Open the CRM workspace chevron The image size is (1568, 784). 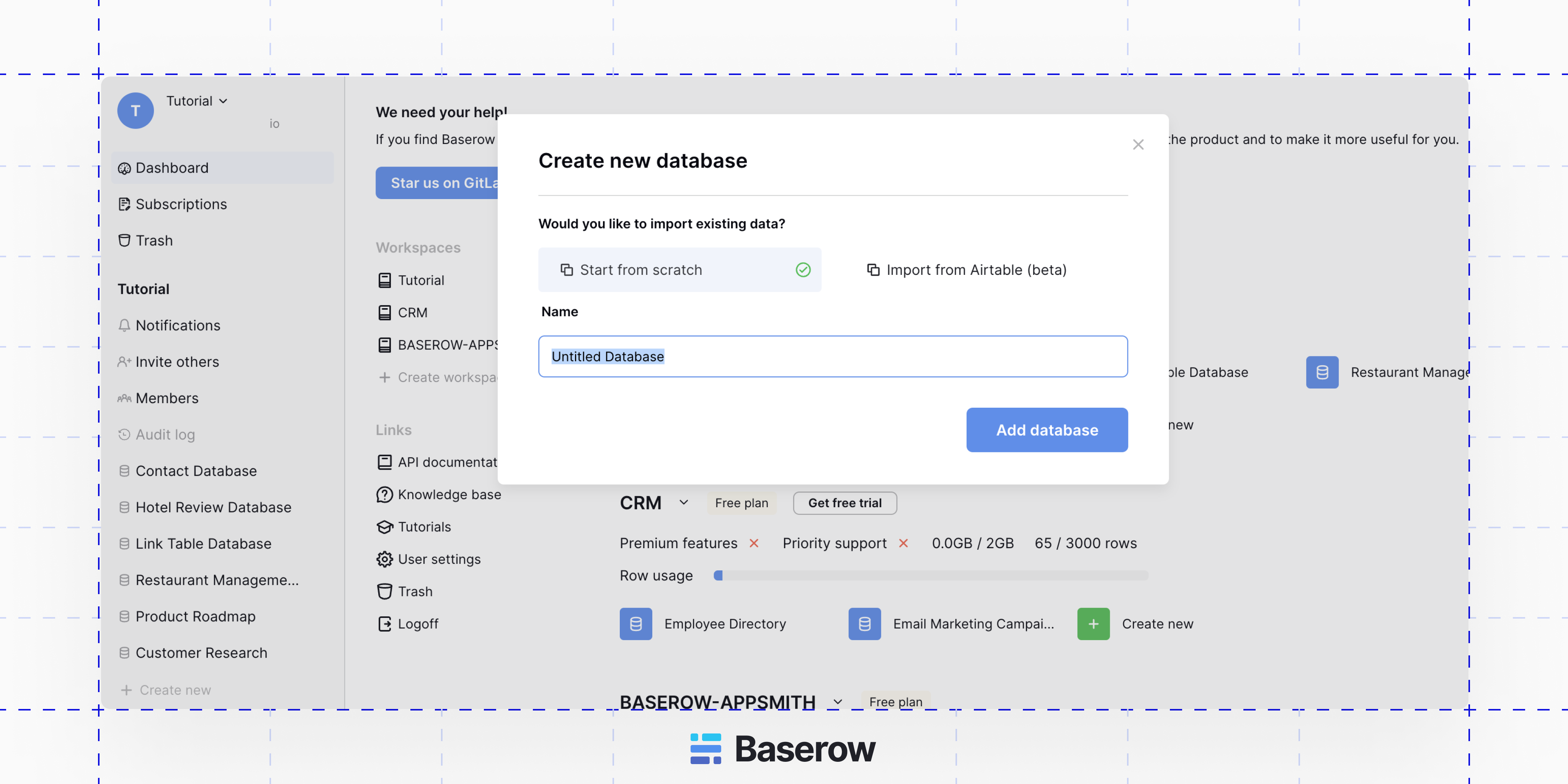pyautogui.click(x=684, y=503)
